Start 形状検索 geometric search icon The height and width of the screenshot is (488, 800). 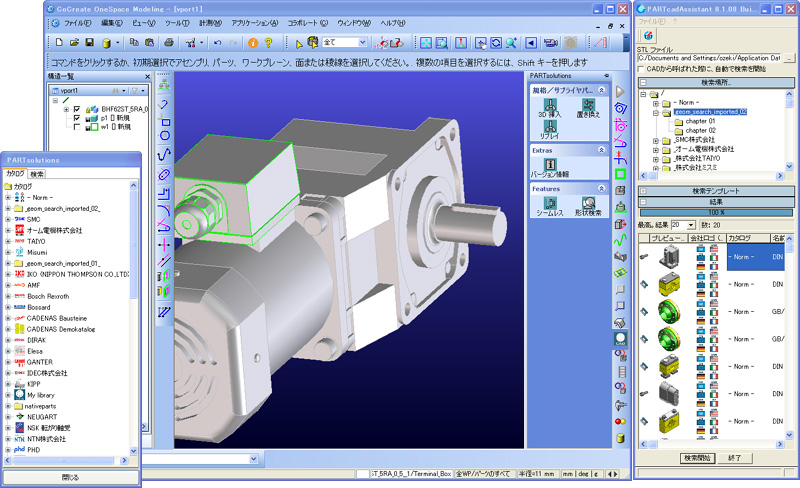point(589,201)
